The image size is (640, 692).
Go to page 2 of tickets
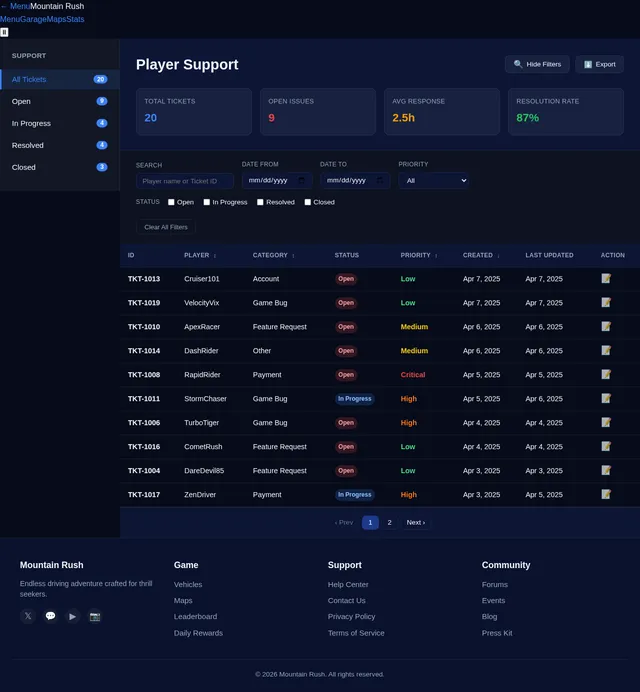tap(389, 523)
